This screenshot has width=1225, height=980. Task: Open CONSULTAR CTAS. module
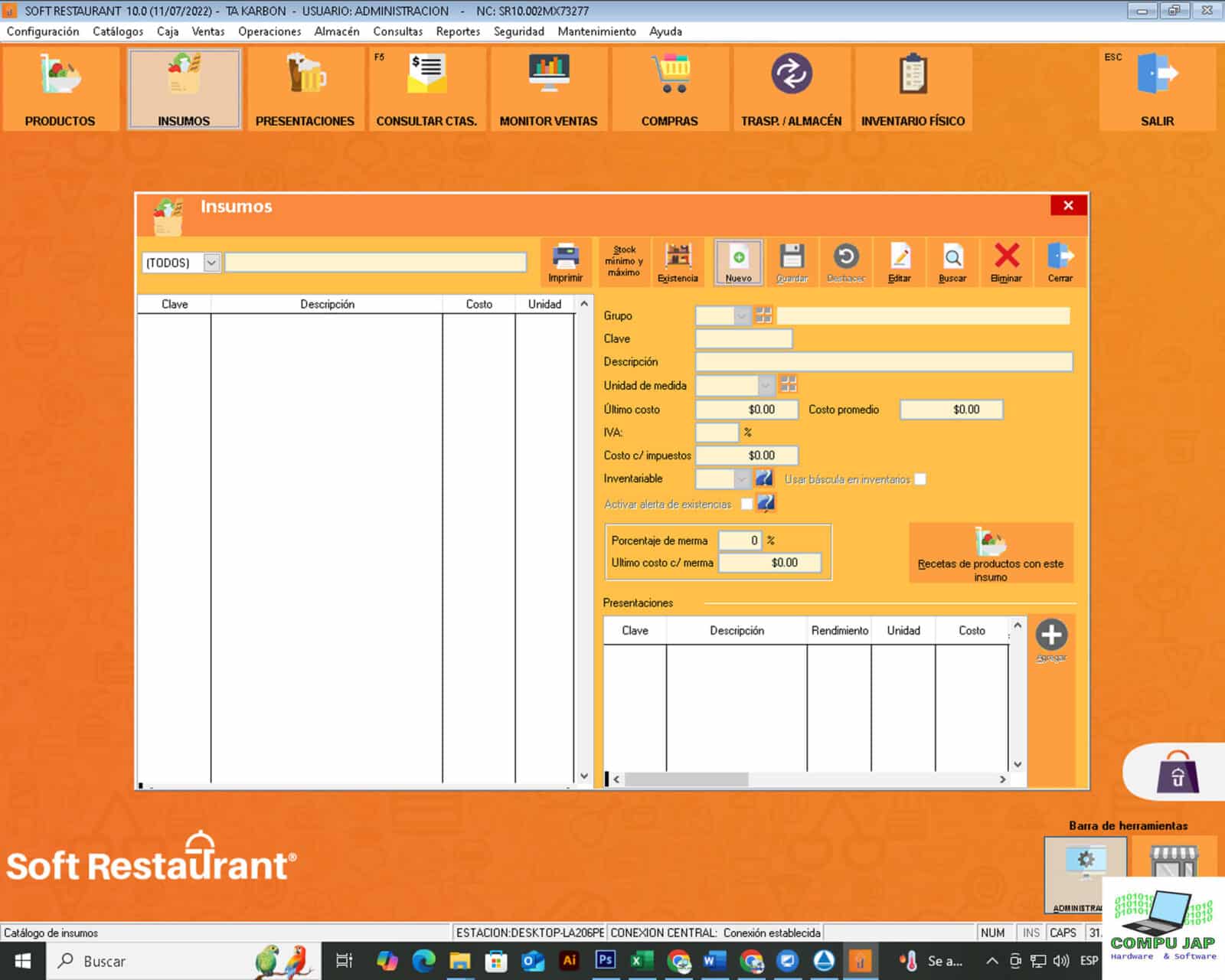pos(426,89)
